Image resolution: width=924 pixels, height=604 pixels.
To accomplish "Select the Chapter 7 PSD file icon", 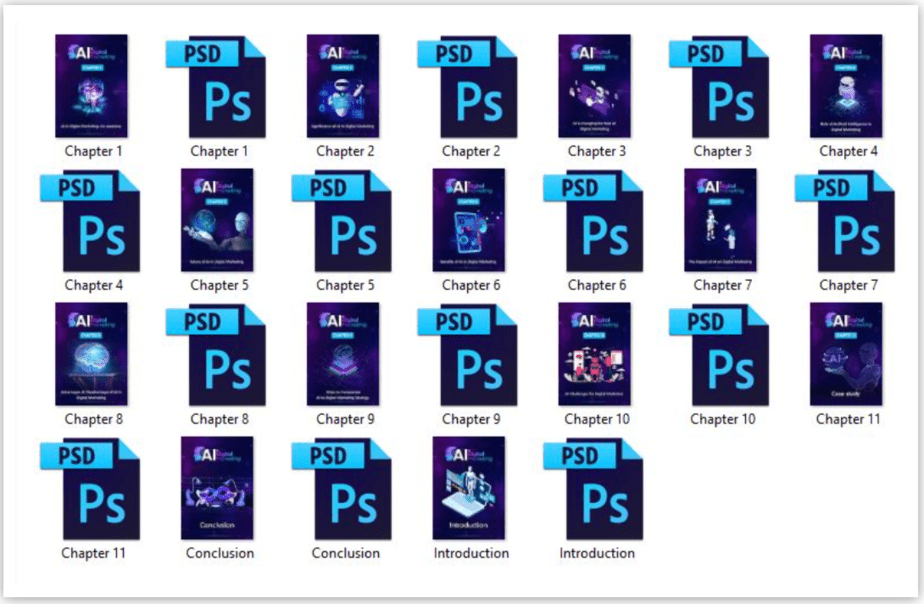I will pyautogui.click(x=846, y=221).
